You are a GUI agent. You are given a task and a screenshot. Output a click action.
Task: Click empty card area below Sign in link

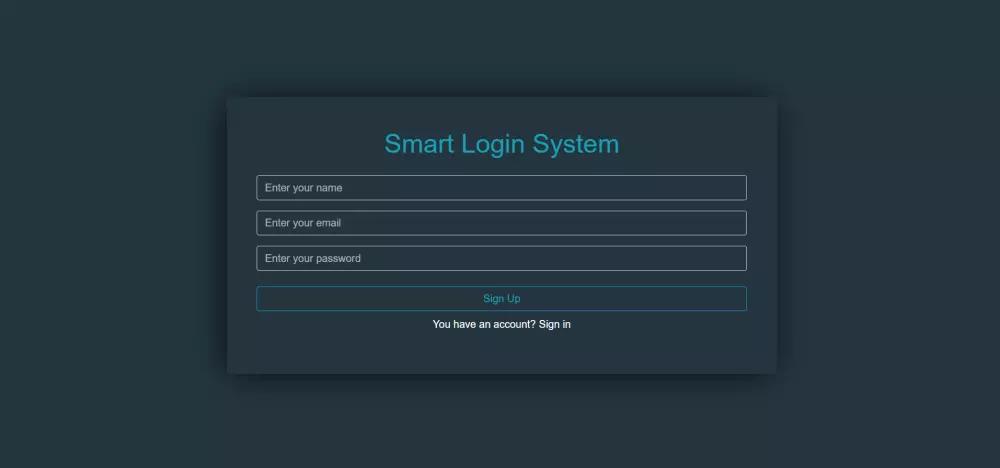coord(501,353)
